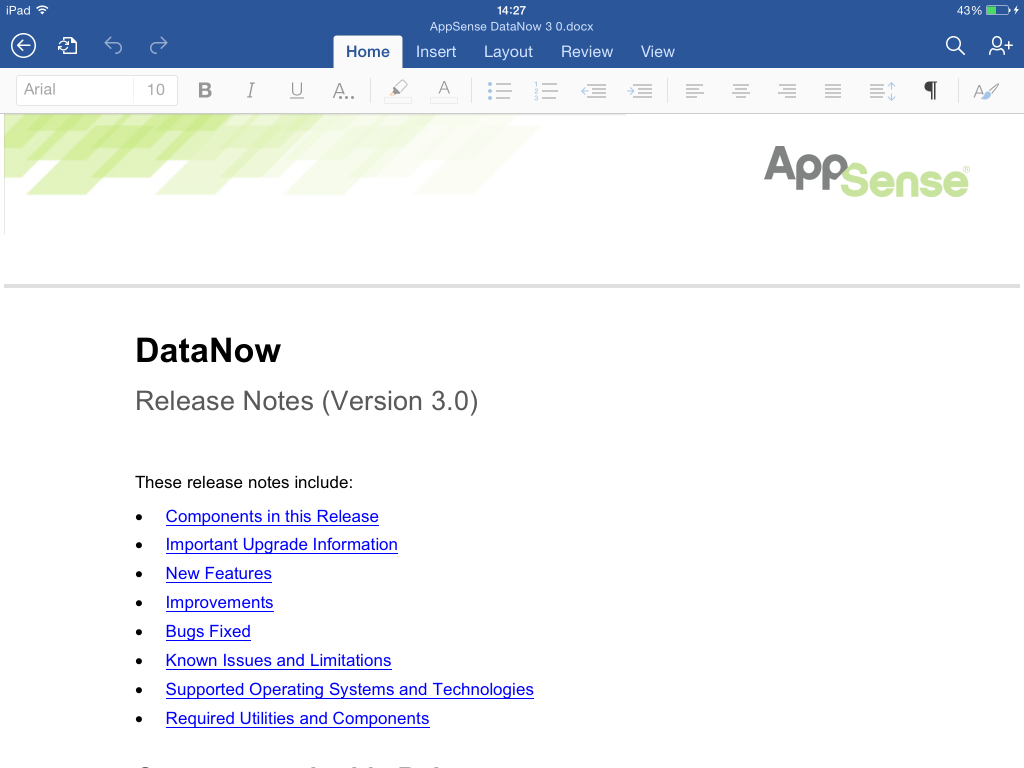The height and width of the screenshot is (768, 1024).
Task: Select the AppSense logo image
Action: click(867, 171)
